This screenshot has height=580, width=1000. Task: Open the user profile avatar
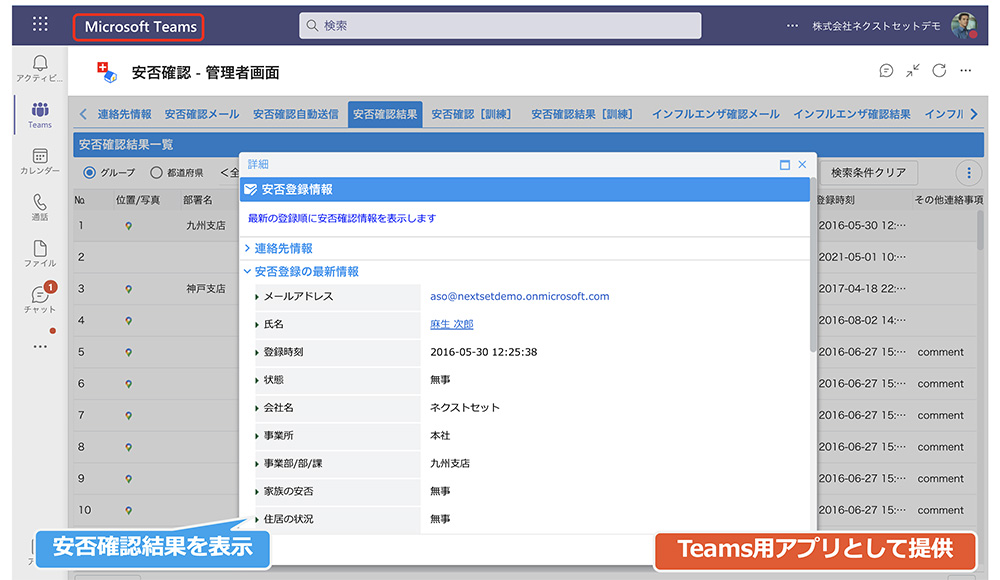[964, 26]
